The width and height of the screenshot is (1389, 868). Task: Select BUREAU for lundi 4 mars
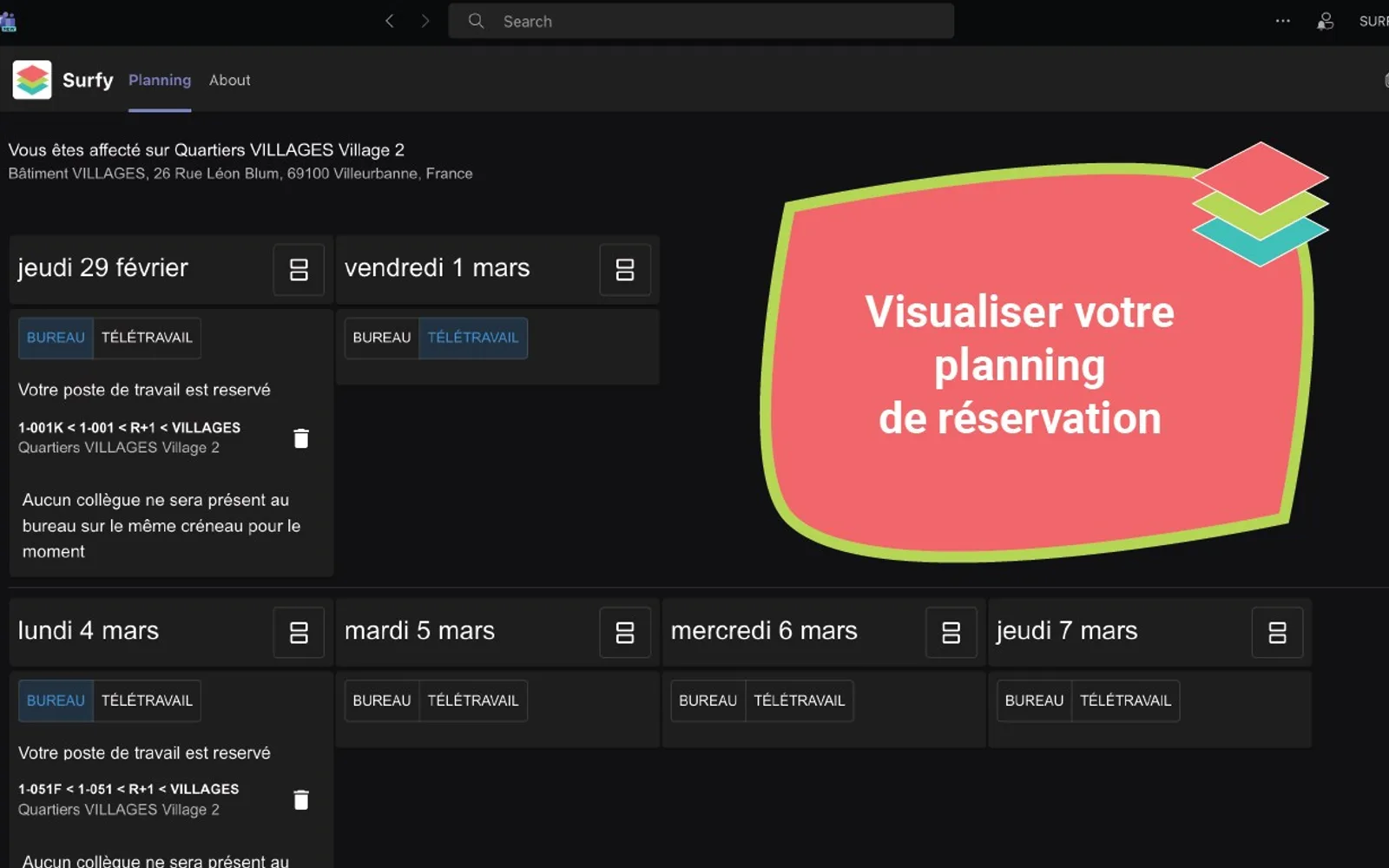pos(56,700)
